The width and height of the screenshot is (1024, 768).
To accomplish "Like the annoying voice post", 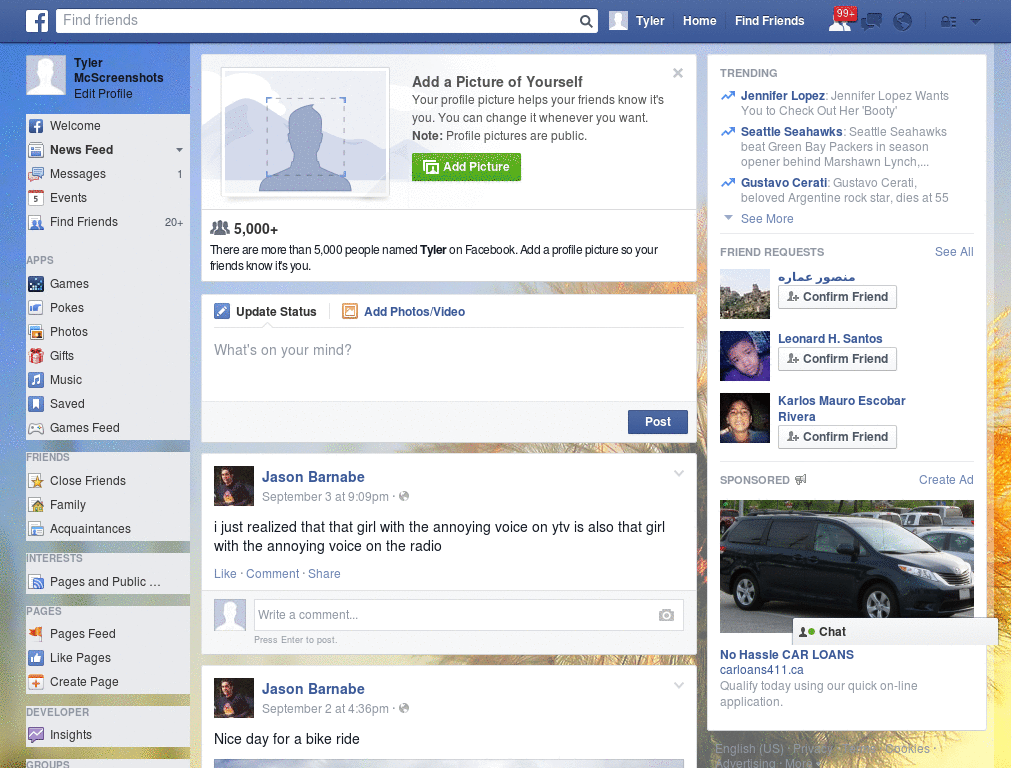I will [225, 574].
